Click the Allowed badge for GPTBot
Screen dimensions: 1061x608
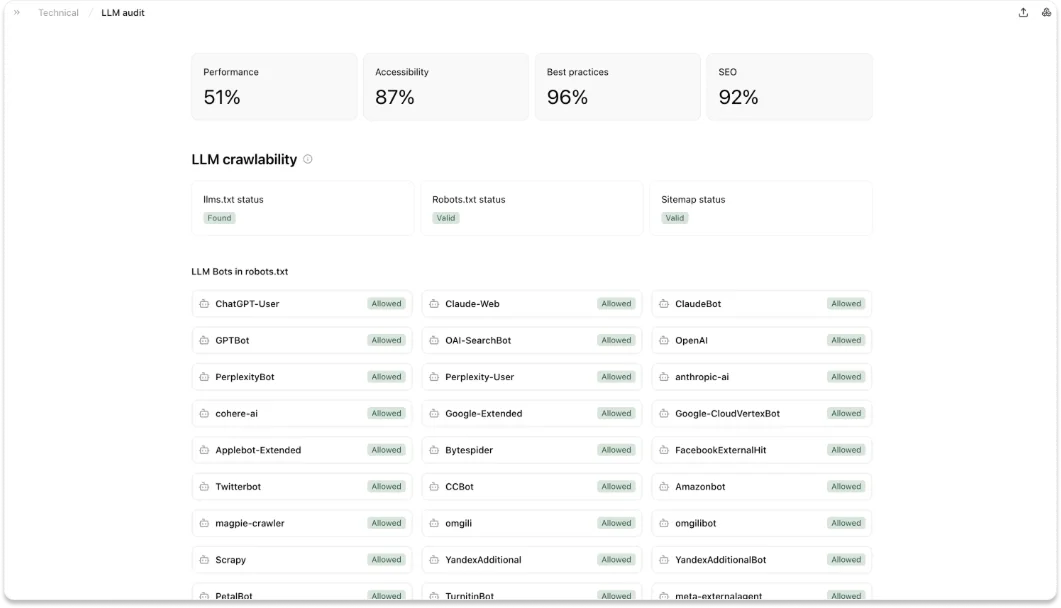[386, 340]
